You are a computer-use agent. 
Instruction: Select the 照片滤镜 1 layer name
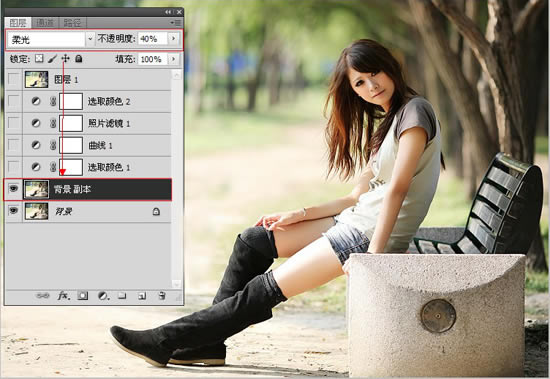(x=109, y=123)
